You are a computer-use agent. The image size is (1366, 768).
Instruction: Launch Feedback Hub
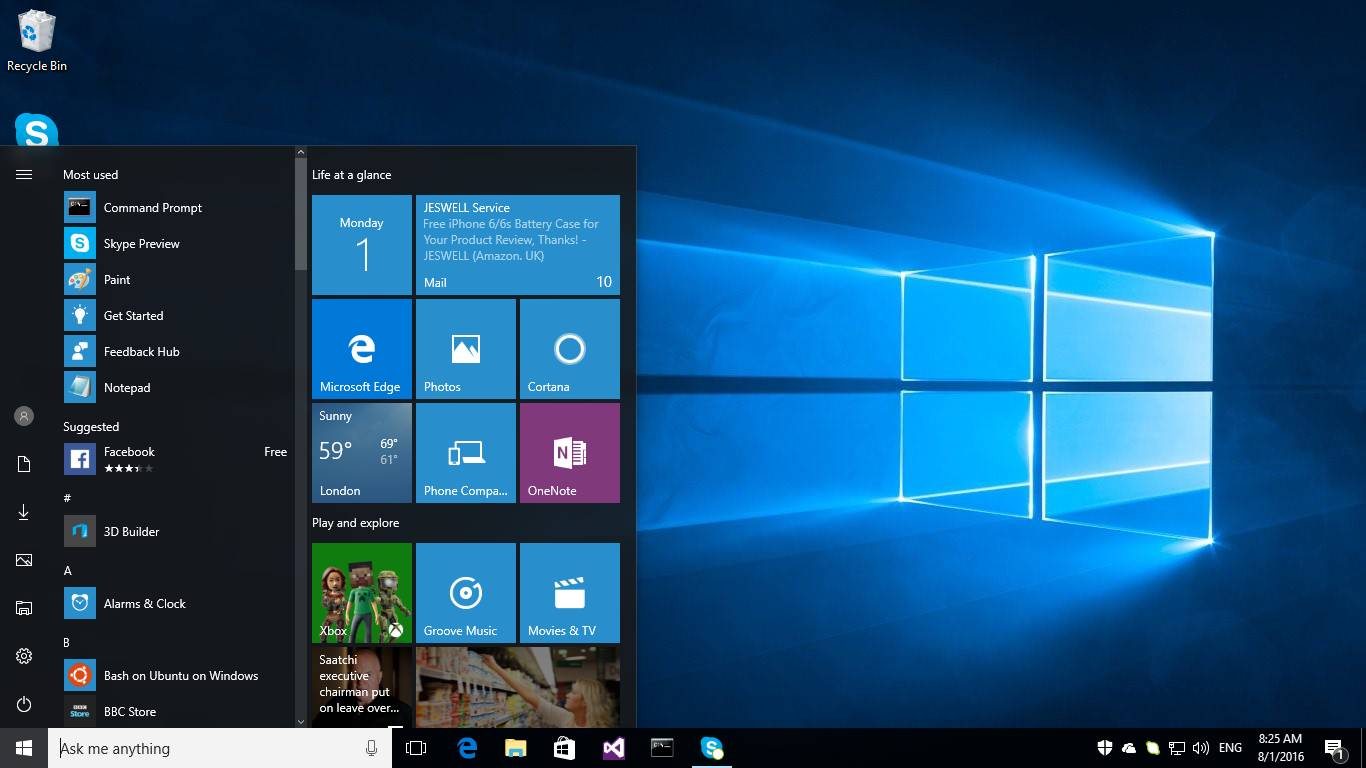(178, 352)
